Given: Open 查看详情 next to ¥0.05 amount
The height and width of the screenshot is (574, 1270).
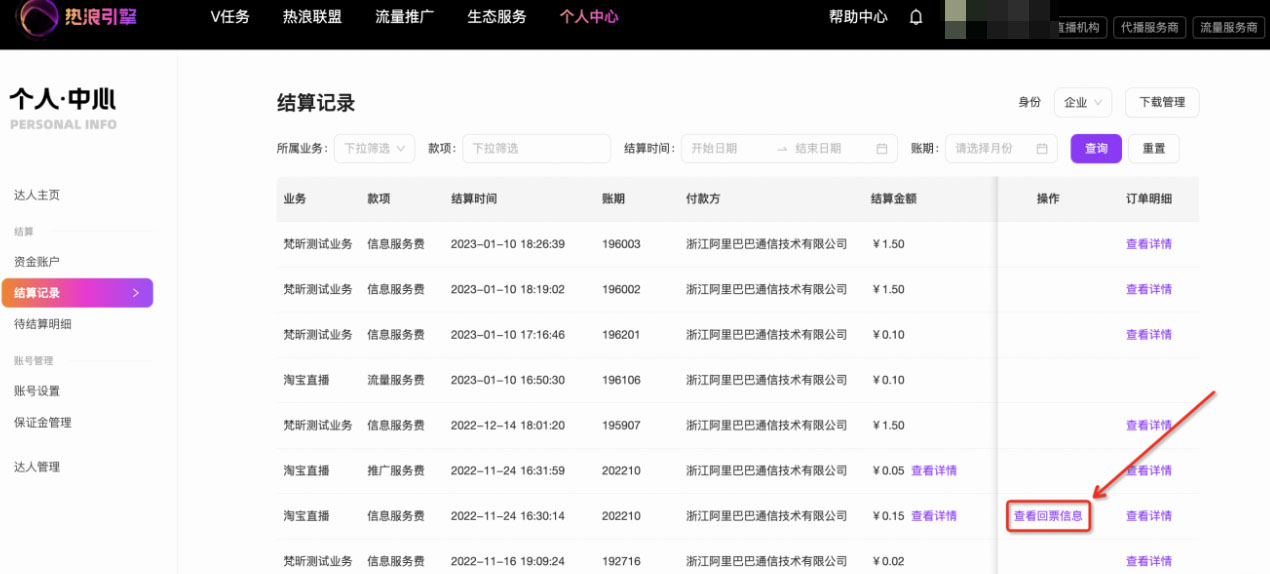Looking at the screenshot, I should click(x=934, y=471).
